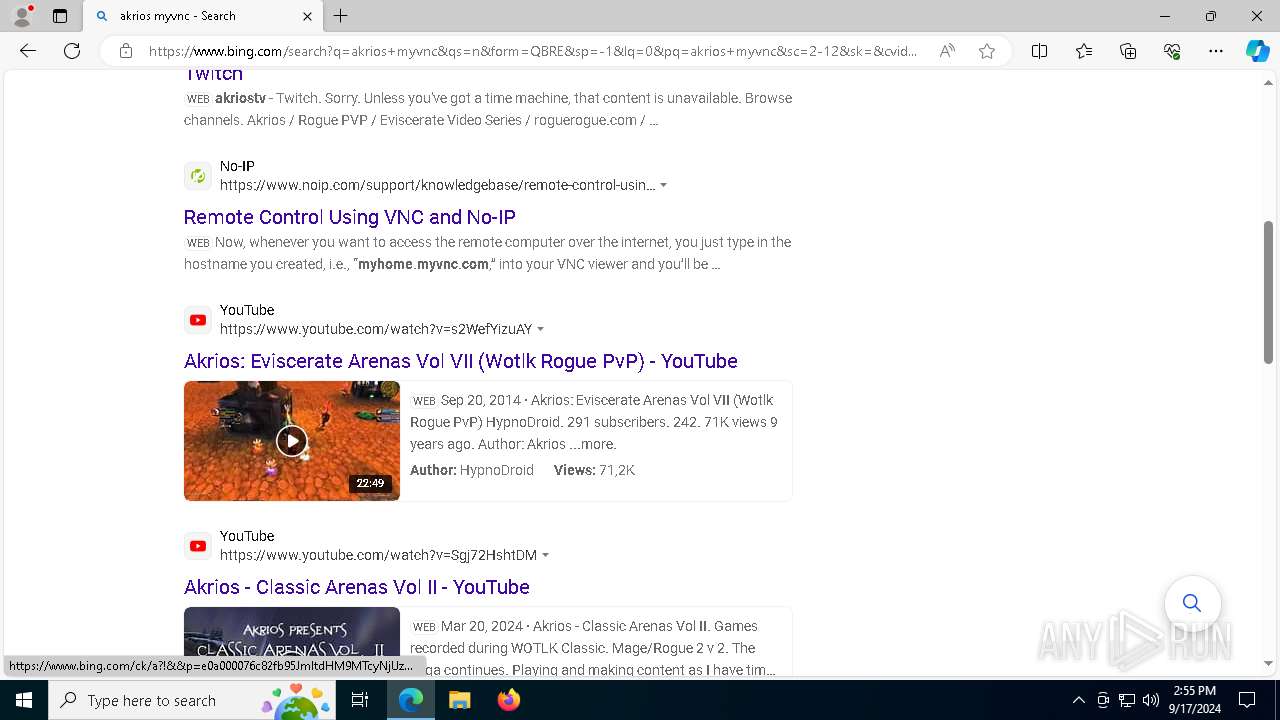1280x720 pixels.
Task: Open Task View on the taskbar
Action: click(x=361, y=700)
